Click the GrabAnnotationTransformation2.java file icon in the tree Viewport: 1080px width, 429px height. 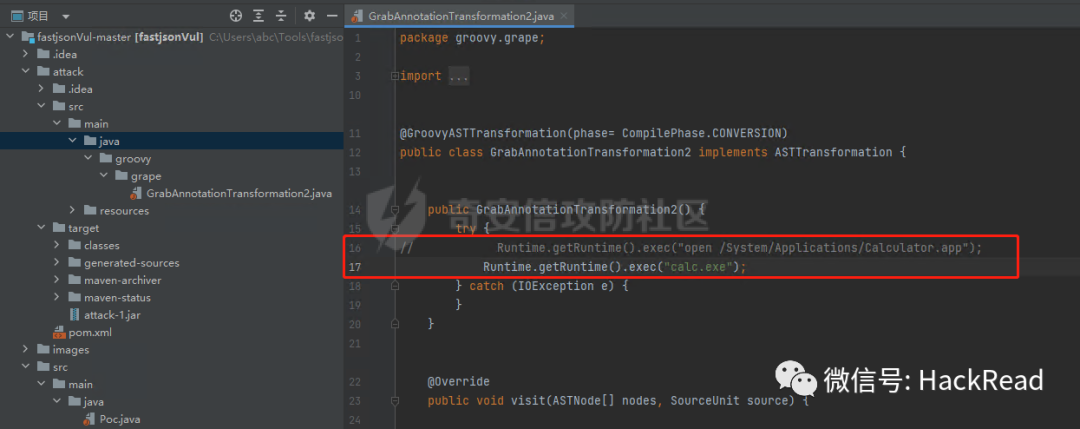pyautogui.click(x=136, y=193)
